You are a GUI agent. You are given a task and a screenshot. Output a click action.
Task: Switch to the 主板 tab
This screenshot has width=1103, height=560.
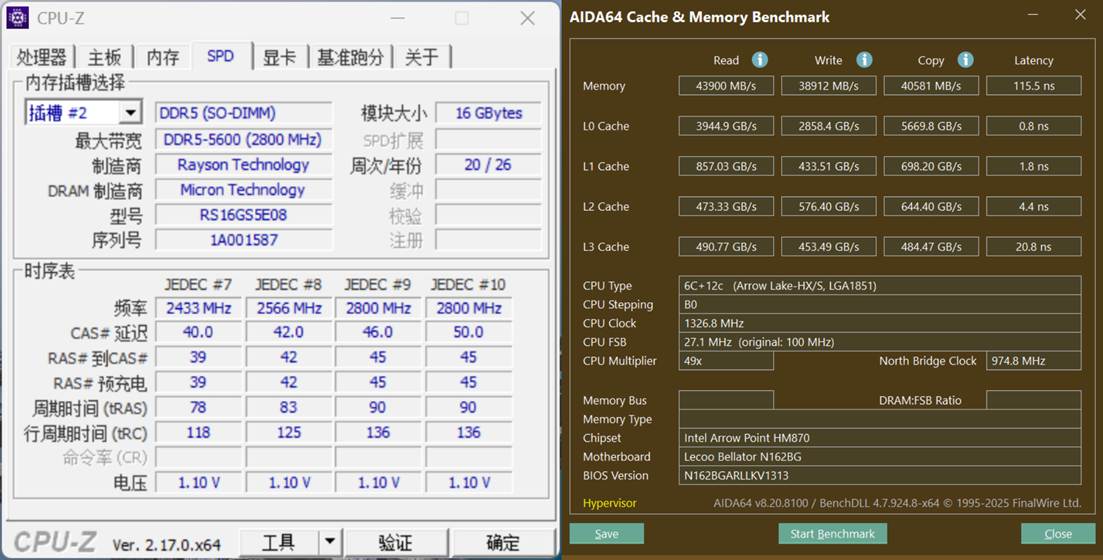pyautogui.click(x=105, y=57)
